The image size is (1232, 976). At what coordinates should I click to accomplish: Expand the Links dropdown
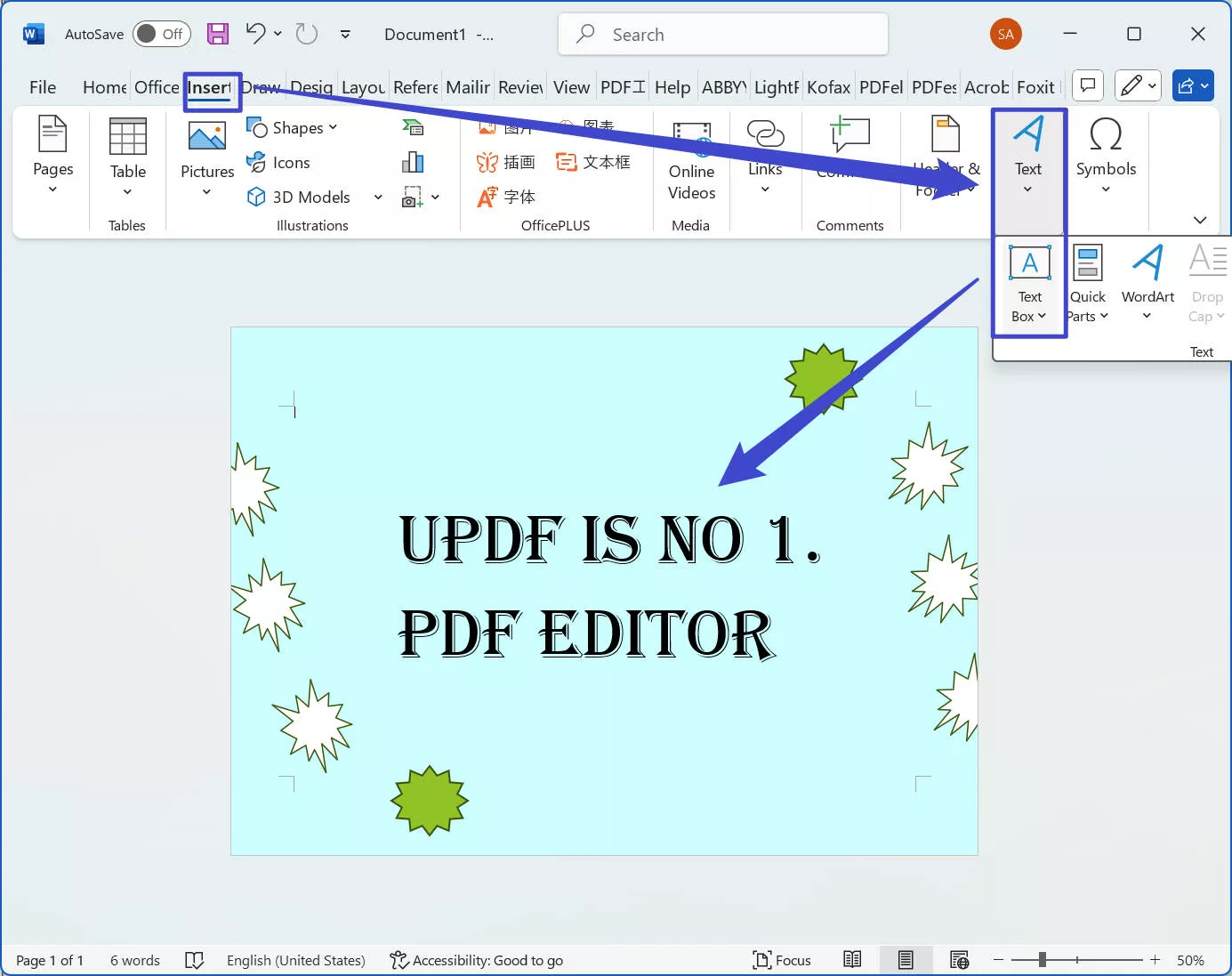(x=765, y=189)
